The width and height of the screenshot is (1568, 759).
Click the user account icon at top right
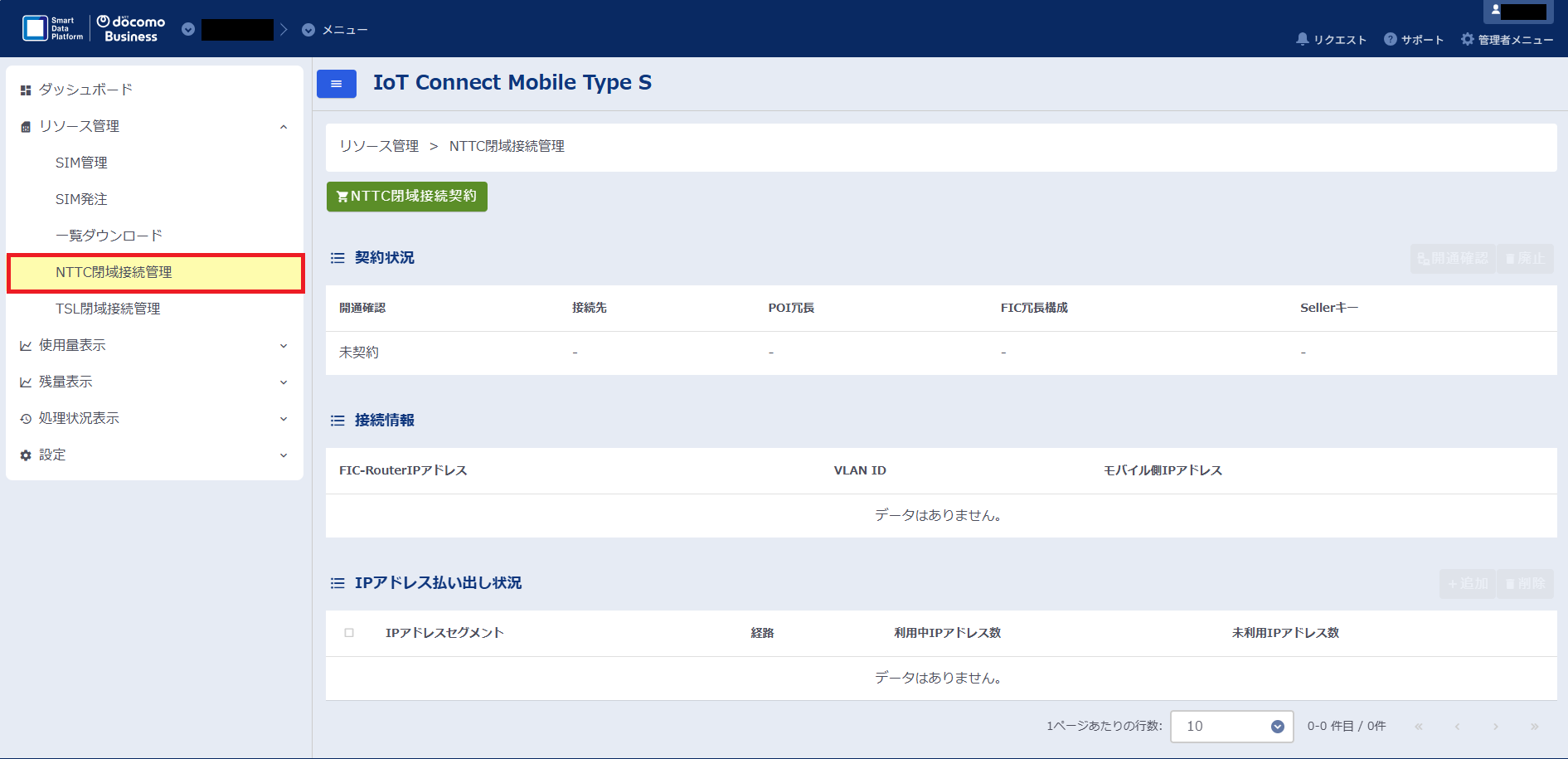point(1496,11)
